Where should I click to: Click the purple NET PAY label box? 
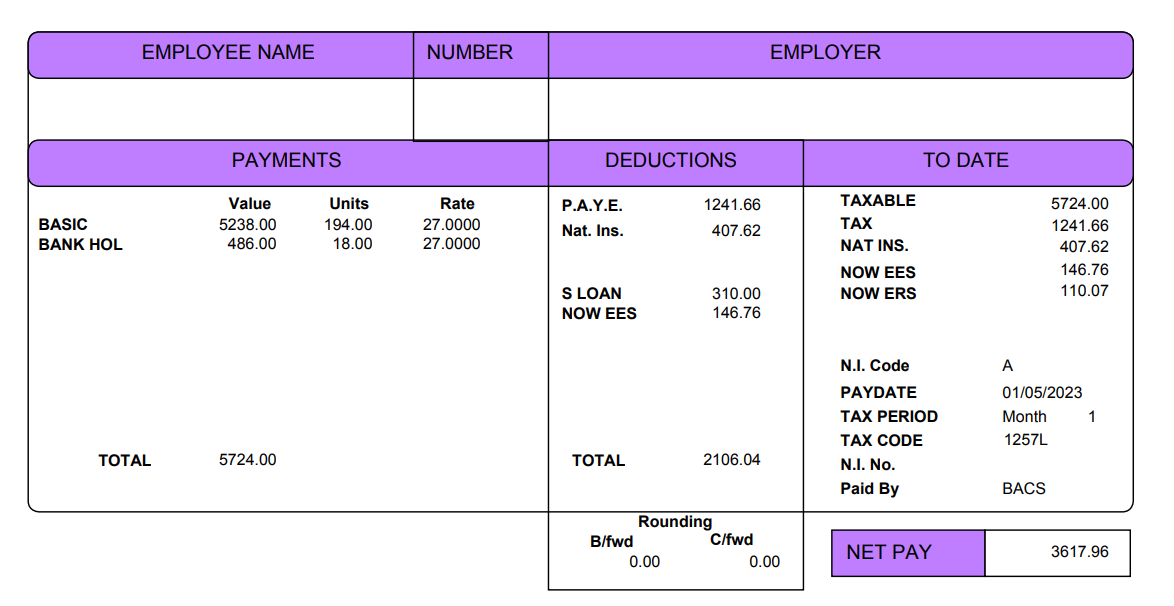pyautogui.click(x=908, y=553)
